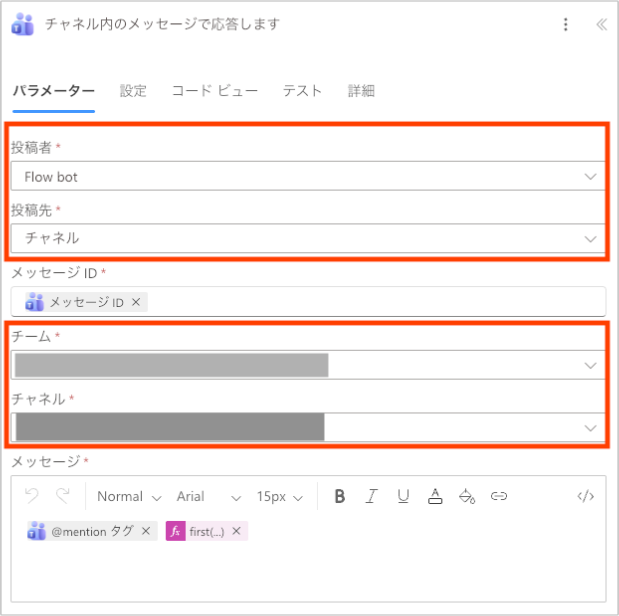Apply underline formatting in message editor
This screenshot has width=619, height=616.
point(403,496)
